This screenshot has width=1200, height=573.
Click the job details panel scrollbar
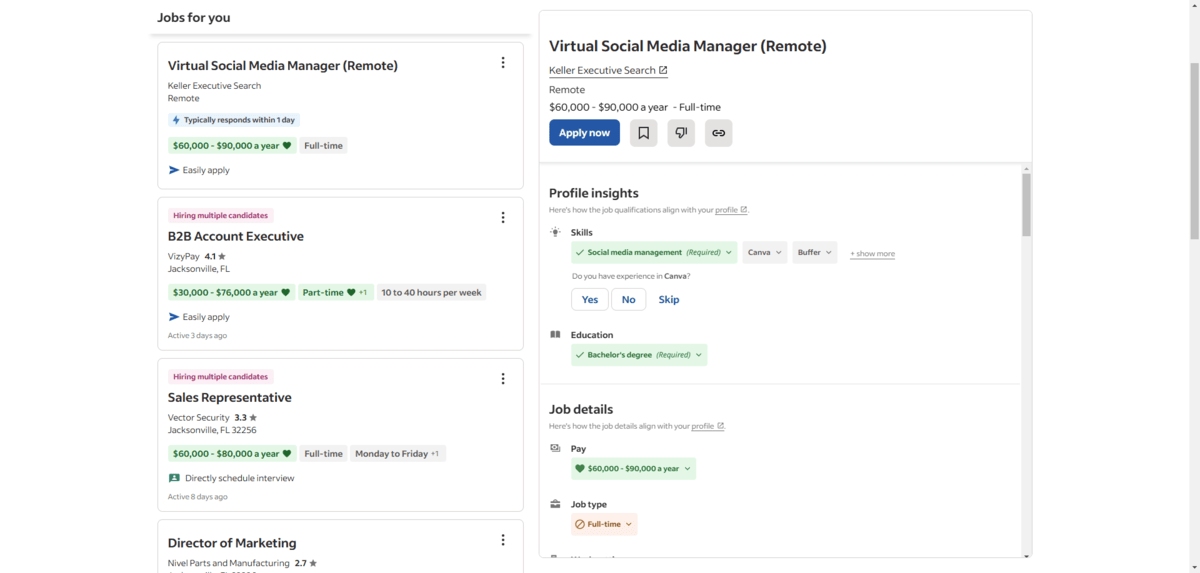click(1026, 205)
